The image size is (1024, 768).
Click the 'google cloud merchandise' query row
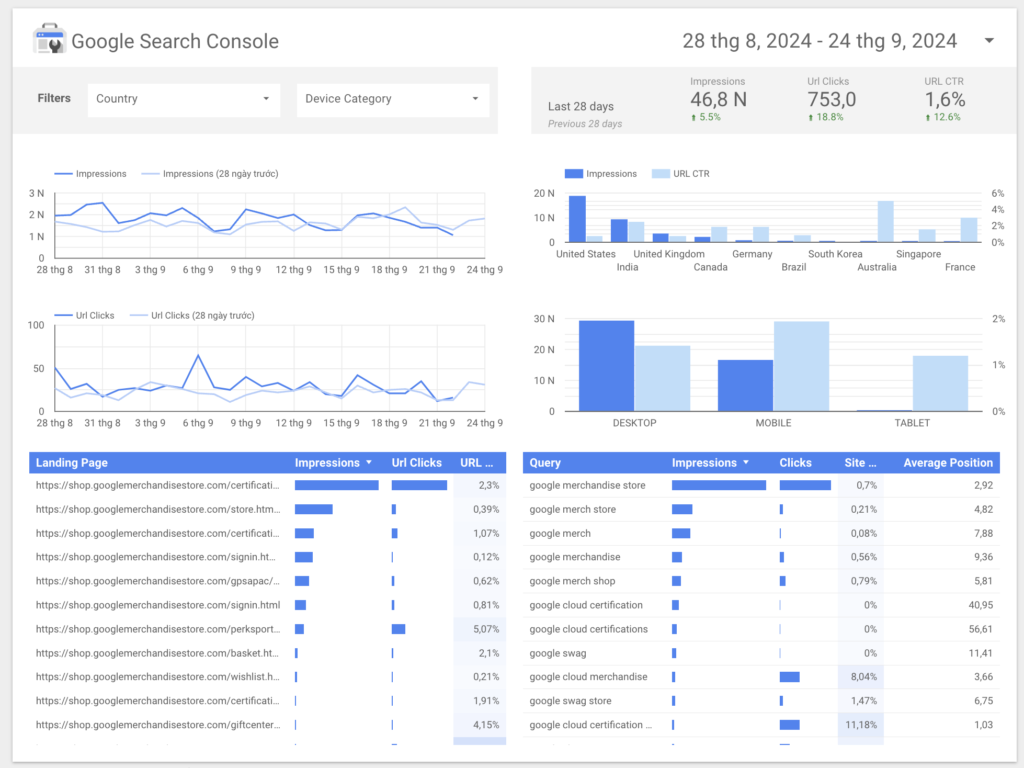click(761, 677)
